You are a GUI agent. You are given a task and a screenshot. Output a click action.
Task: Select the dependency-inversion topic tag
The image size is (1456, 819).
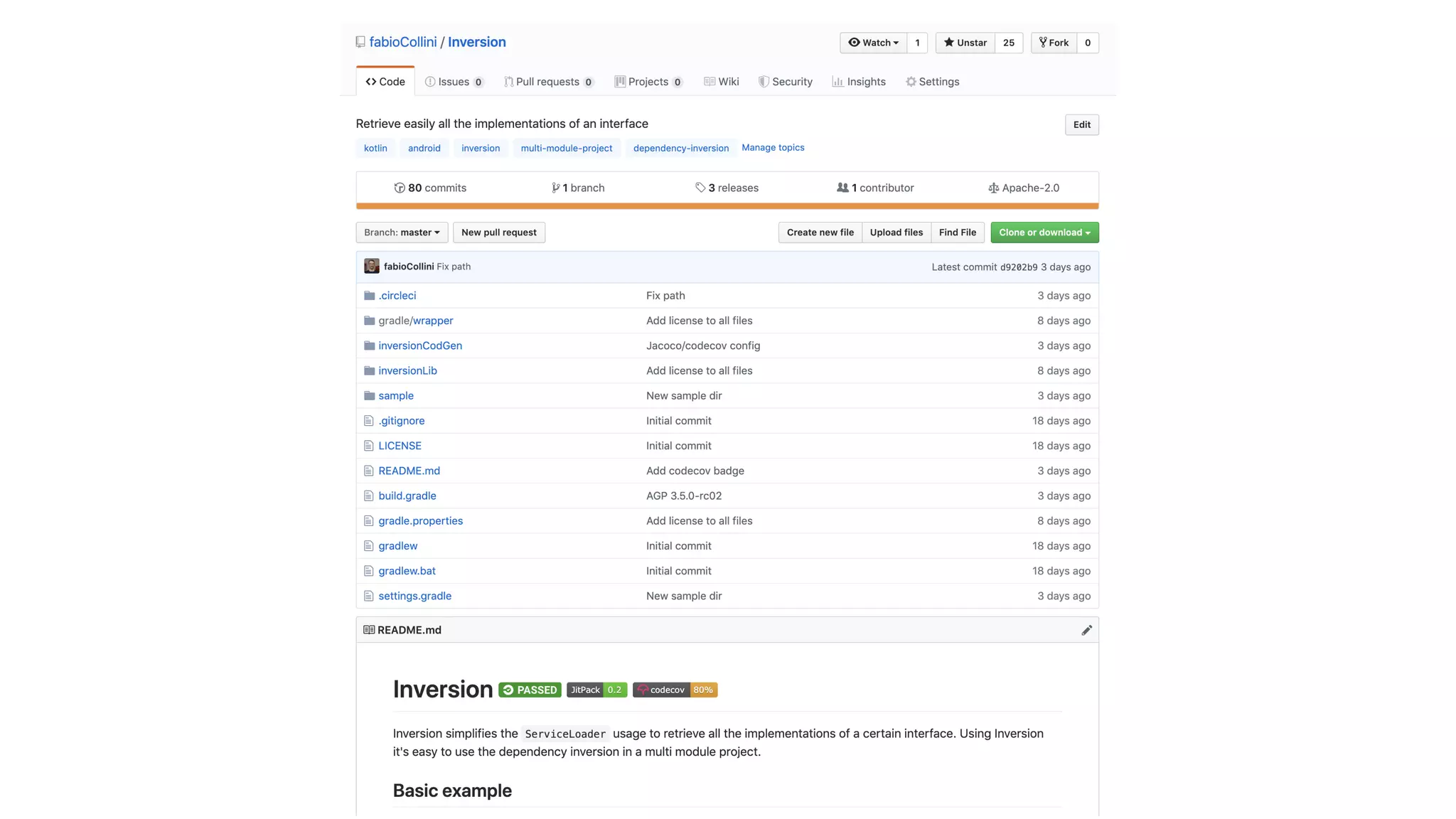[x=680, y=149]
